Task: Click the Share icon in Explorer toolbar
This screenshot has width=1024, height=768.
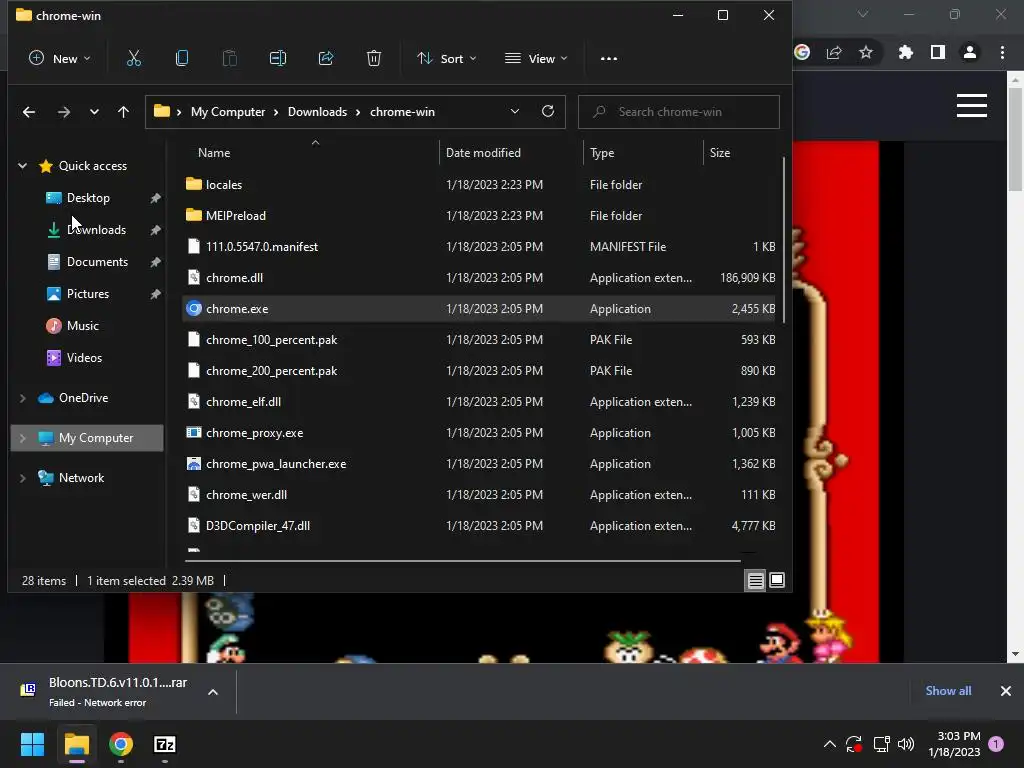Action: point(326,59)
